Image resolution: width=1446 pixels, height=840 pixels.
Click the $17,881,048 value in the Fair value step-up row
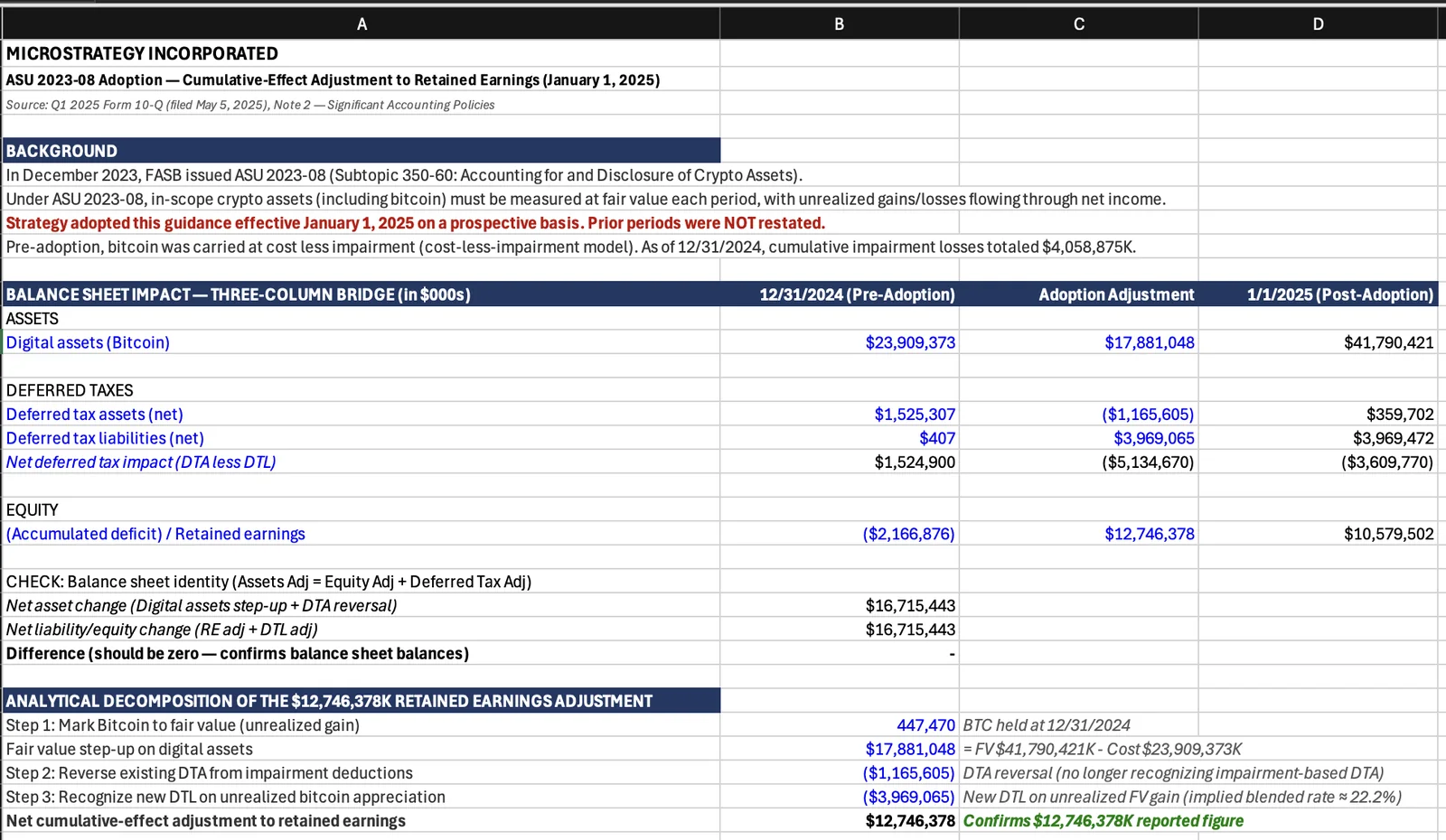pos(840,749)
